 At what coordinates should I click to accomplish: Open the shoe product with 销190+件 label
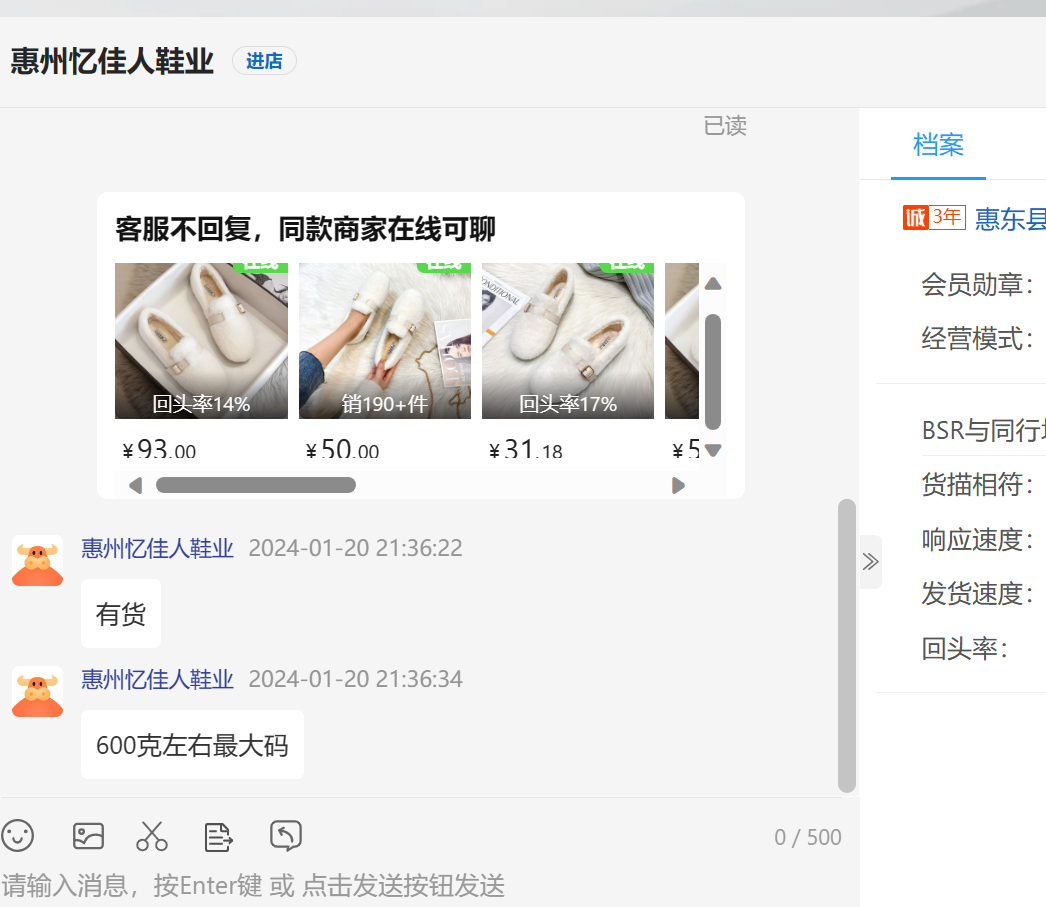[x=384, y=341]
